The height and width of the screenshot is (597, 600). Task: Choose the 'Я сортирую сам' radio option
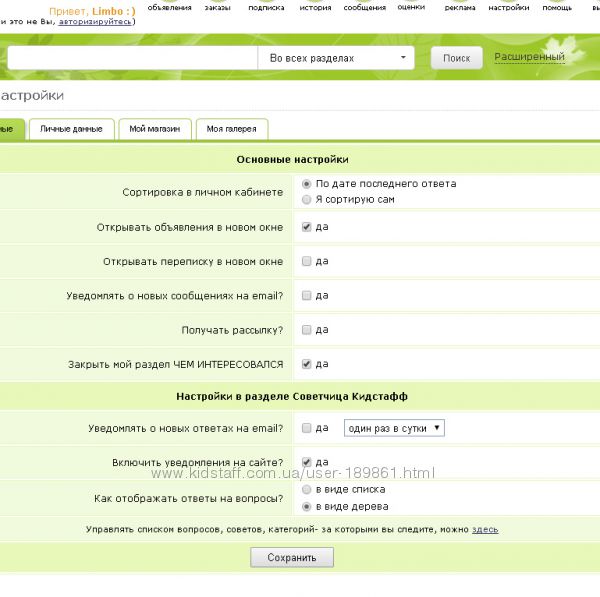pyautogui.click(x=307, y=200)
